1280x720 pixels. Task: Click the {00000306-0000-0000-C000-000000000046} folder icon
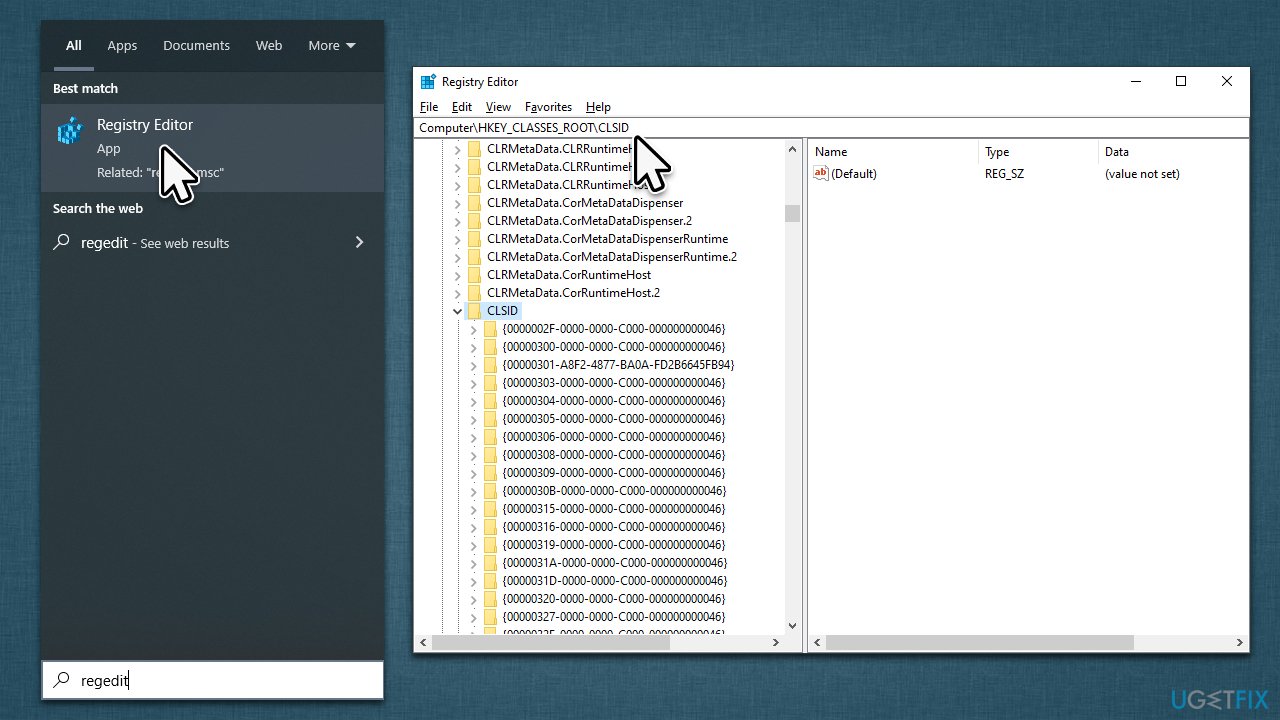tap(490, 437)
